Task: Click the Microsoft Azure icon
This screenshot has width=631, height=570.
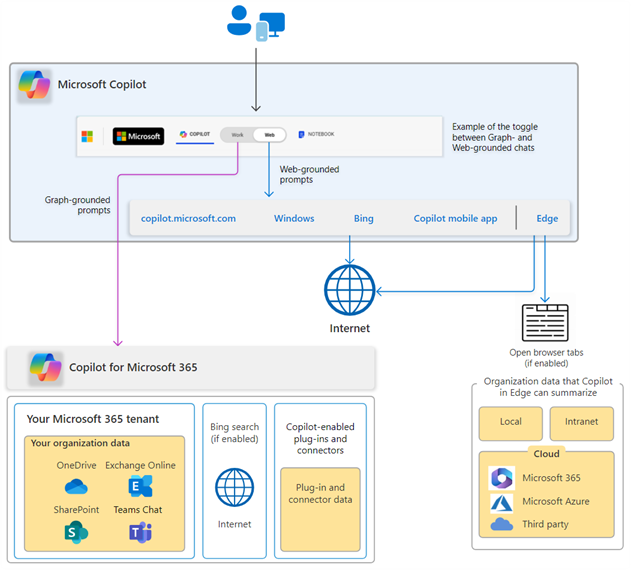Action: tap(501, 503)
